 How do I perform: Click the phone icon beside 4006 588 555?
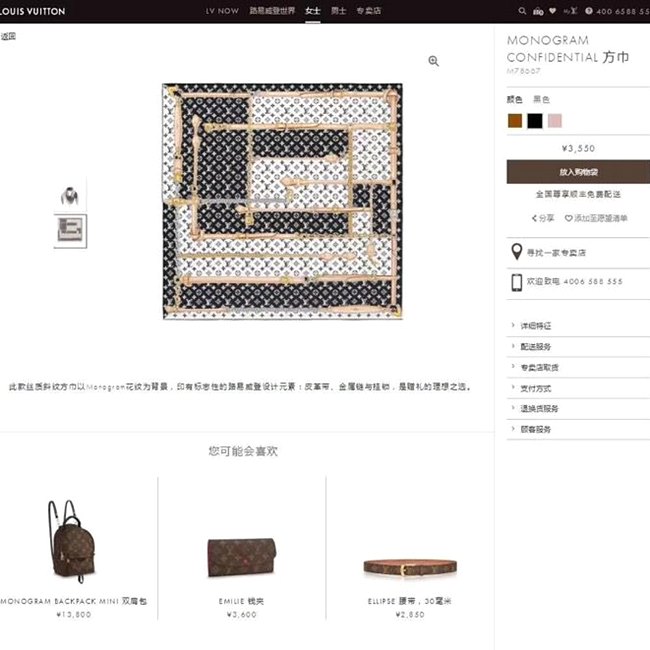pyautogui.click(x=517, y=282)
